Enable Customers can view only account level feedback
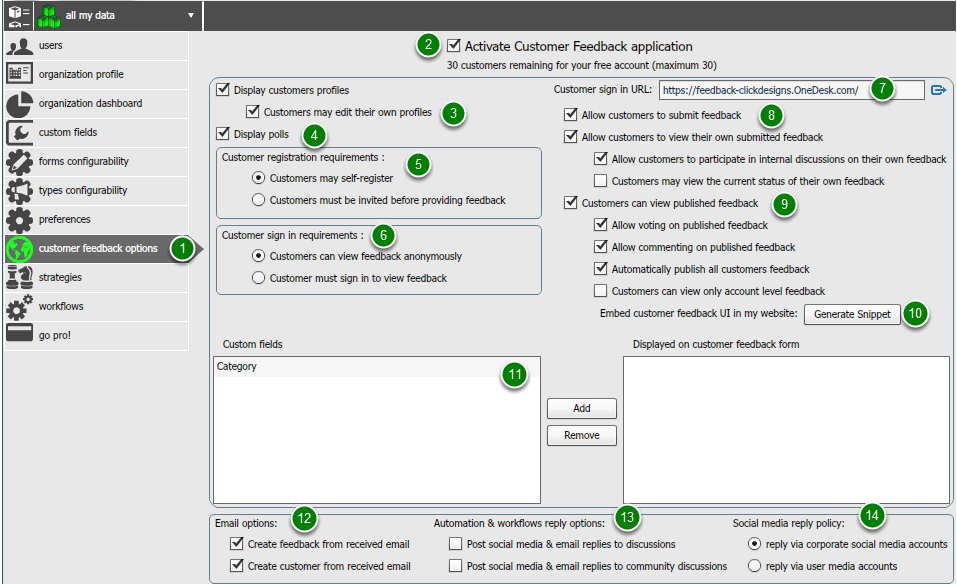Viewport: 957px width, 585px height. pyautogui.click(x=601, y=291)
